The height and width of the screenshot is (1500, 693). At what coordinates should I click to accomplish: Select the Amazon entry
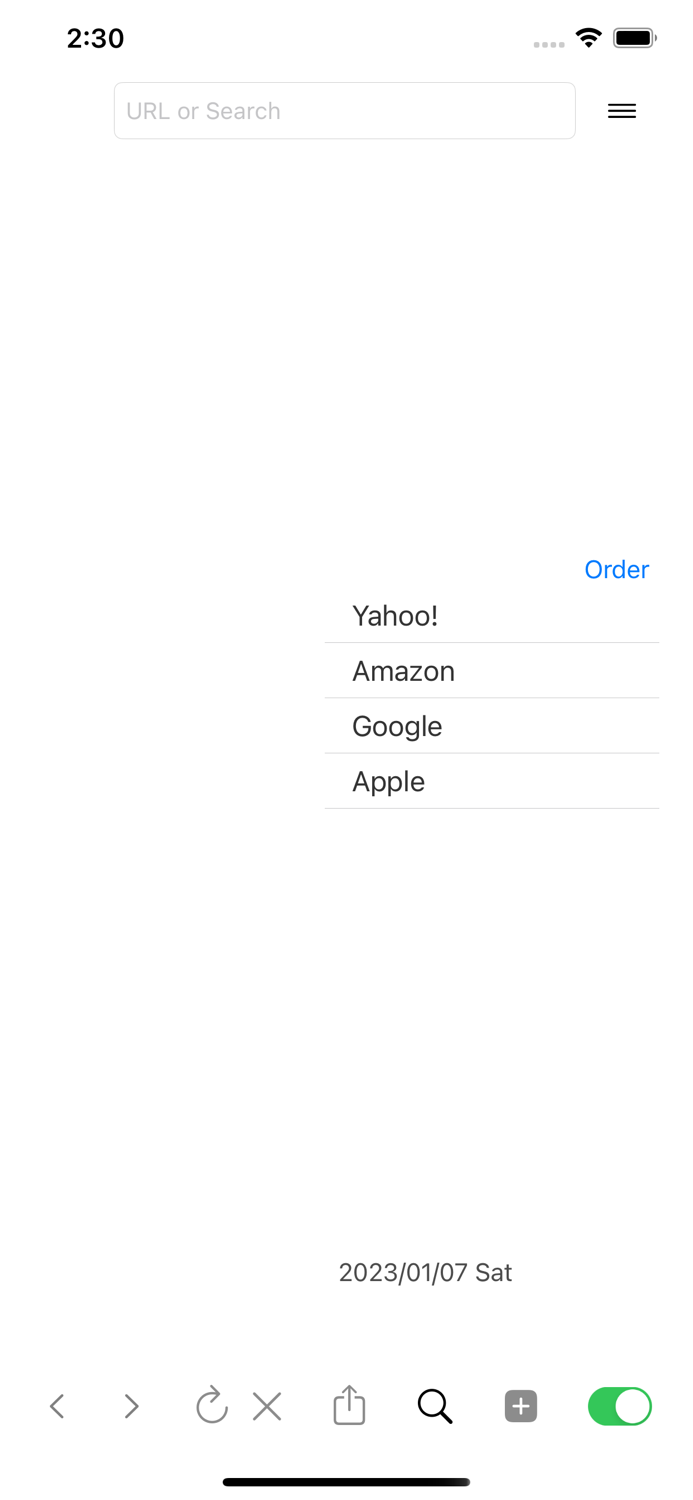(x=403, y=671)
